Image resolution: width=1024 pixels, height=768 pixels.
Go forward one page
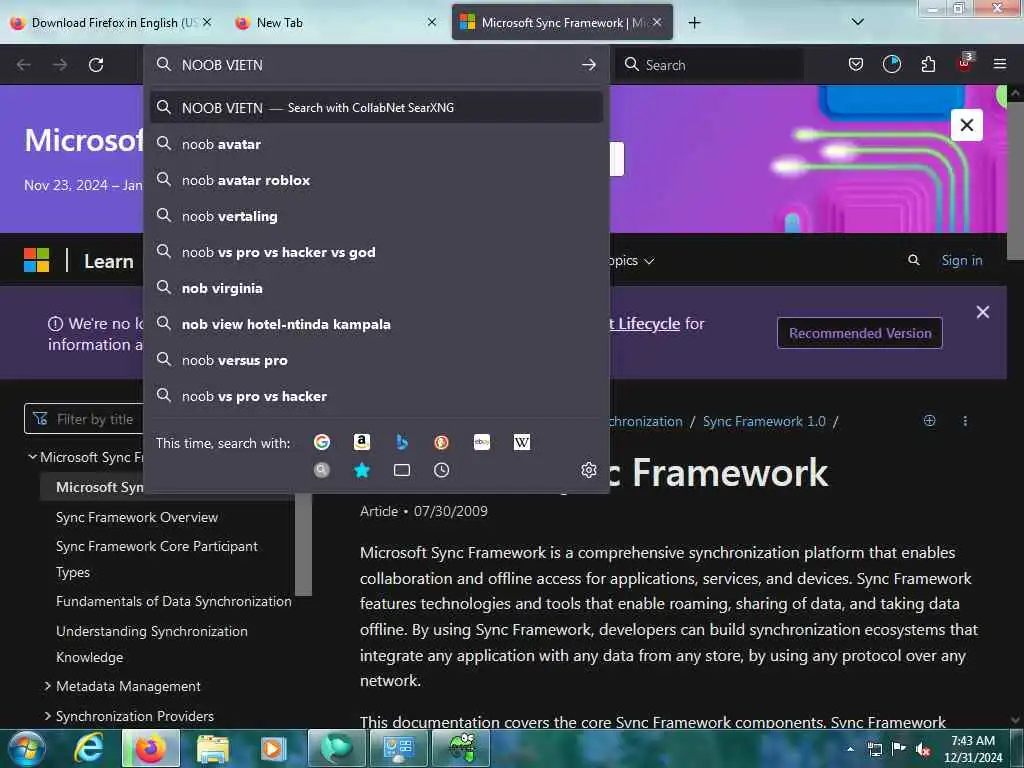coord(59,65)
